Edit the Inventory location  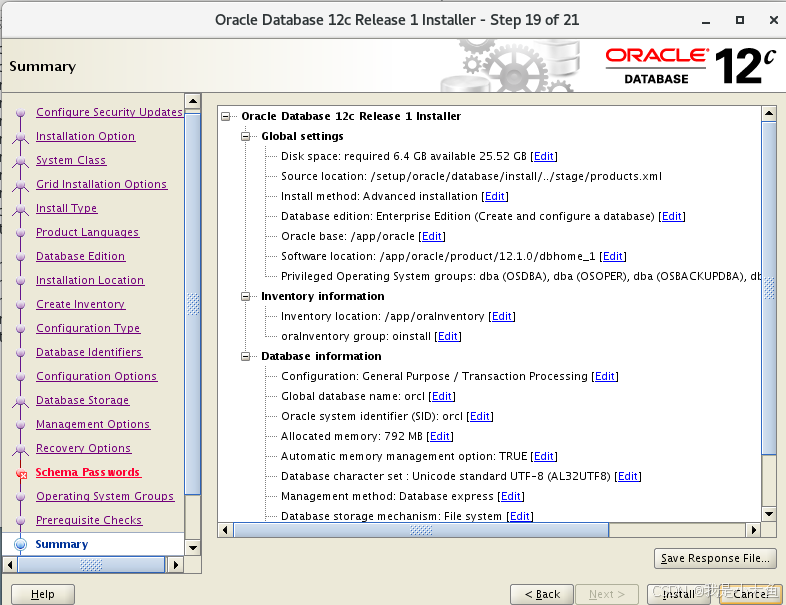tap(502, 316)
